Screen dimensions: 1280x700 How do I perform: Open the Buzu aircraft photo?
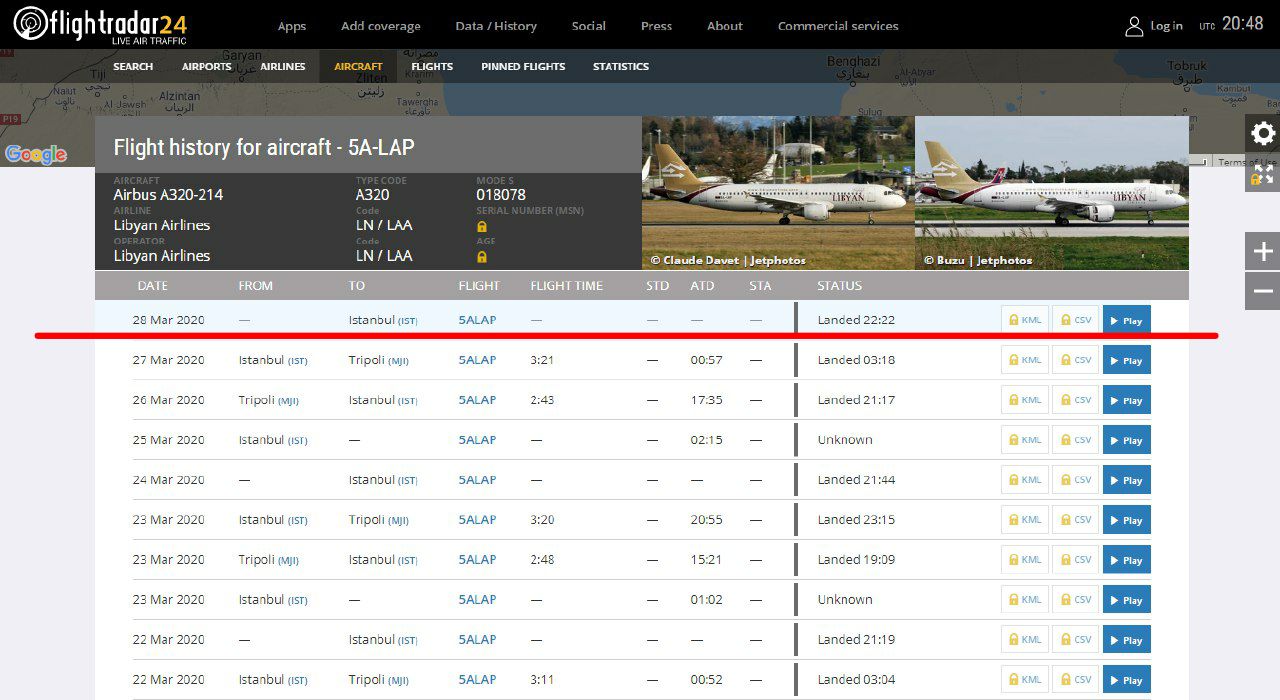[1052, 193]
